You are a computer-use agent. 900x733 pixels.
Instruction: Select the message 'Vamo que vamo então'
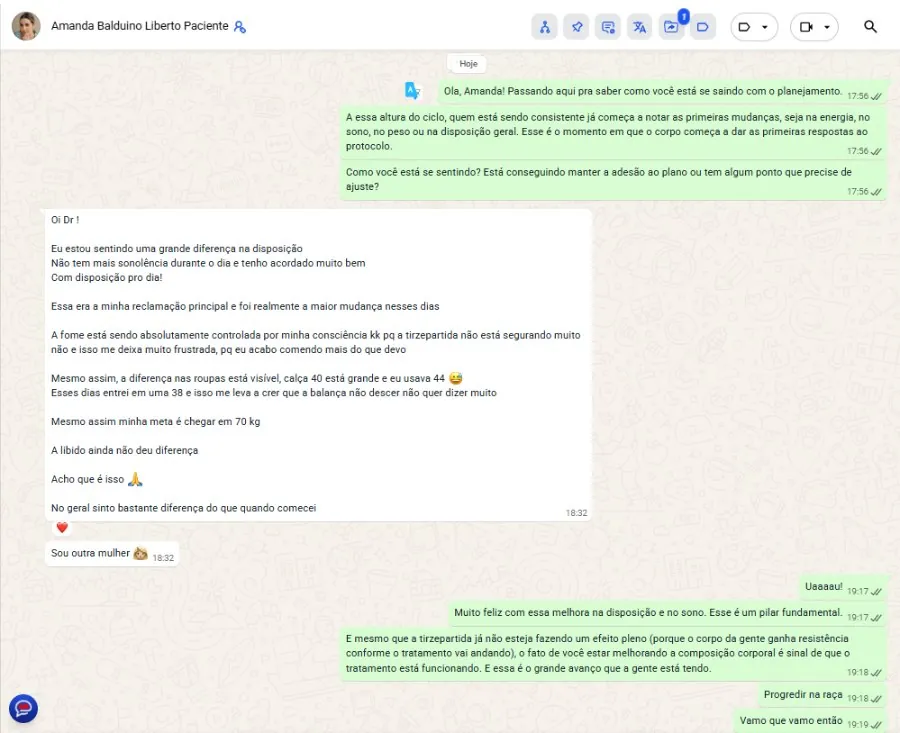[810, 721]
